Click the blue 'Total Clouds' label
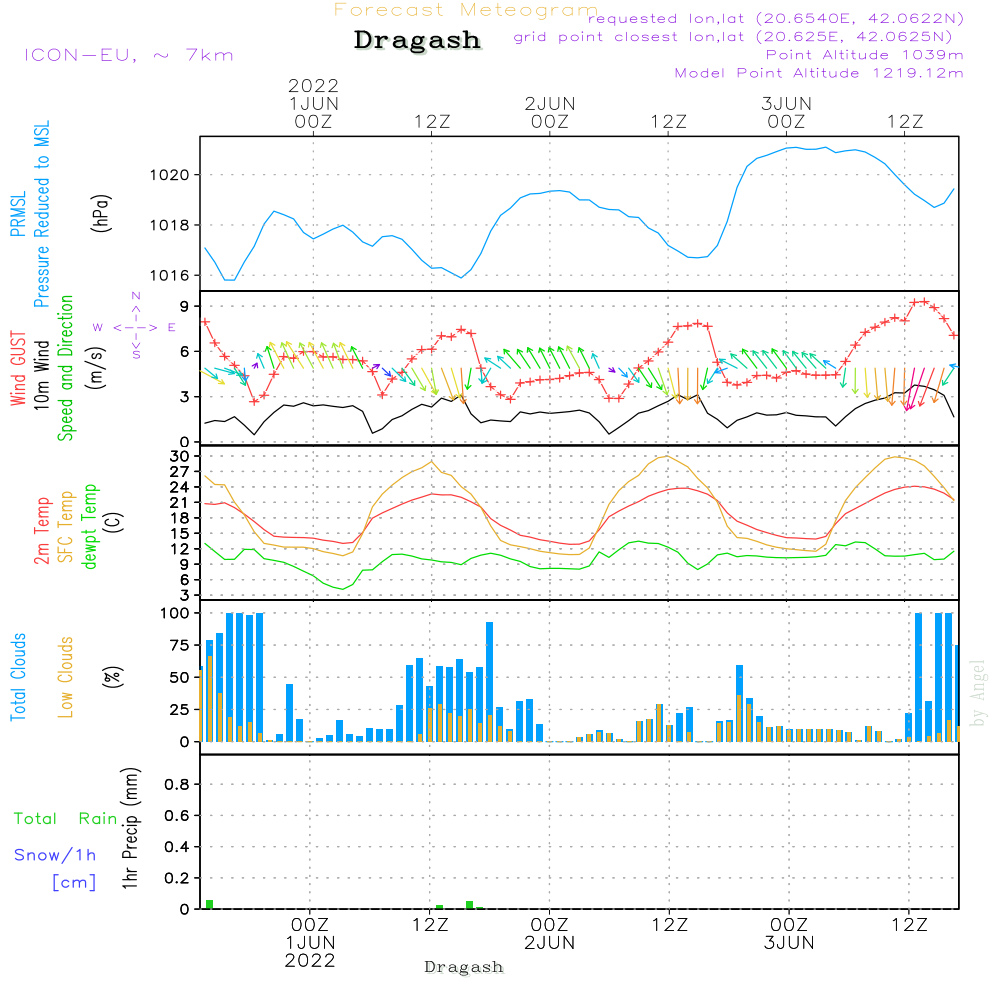Screen dimensions: 1000x1000 18,677
